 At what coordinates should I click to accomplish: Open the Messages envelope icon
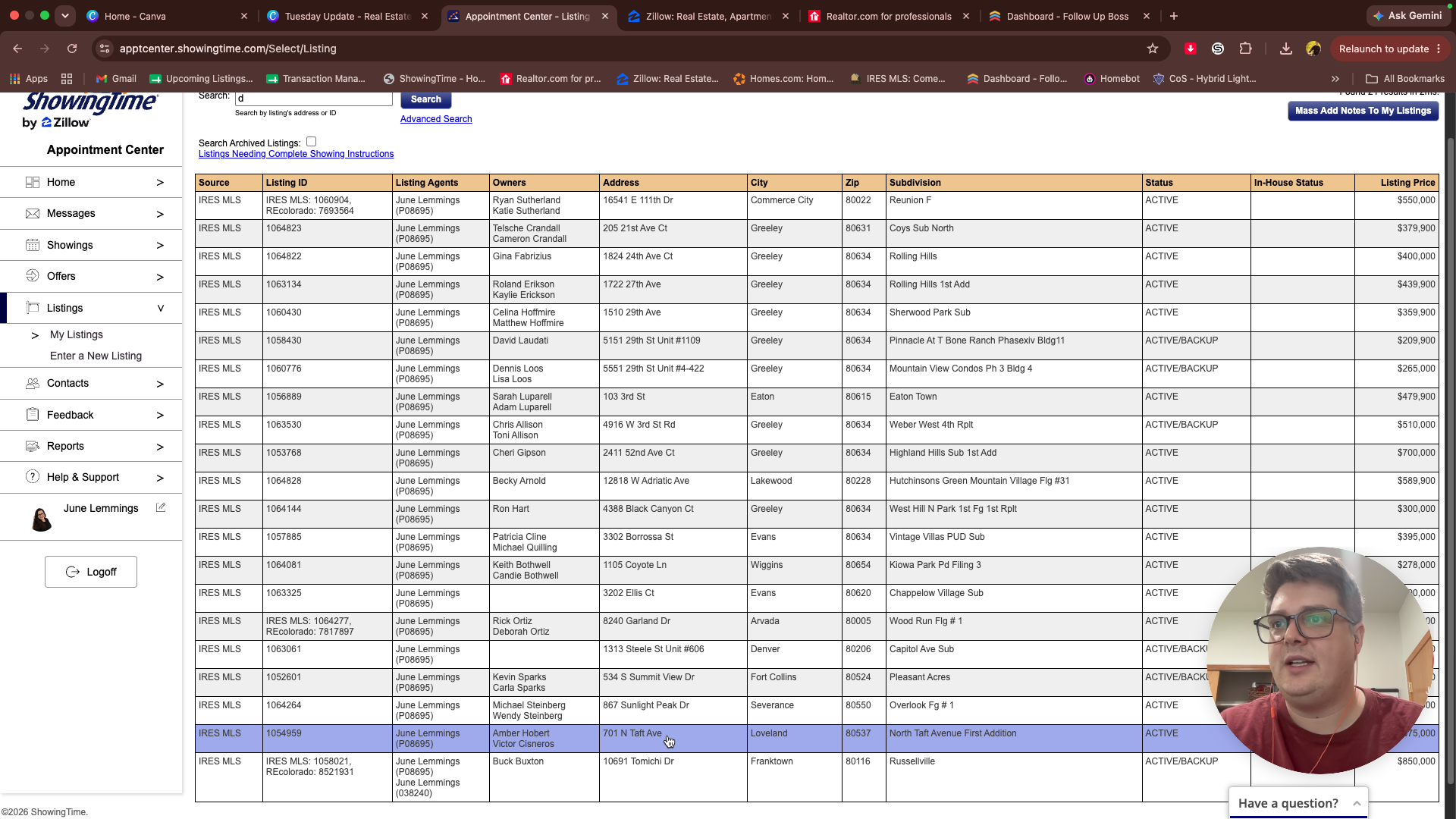33,214
